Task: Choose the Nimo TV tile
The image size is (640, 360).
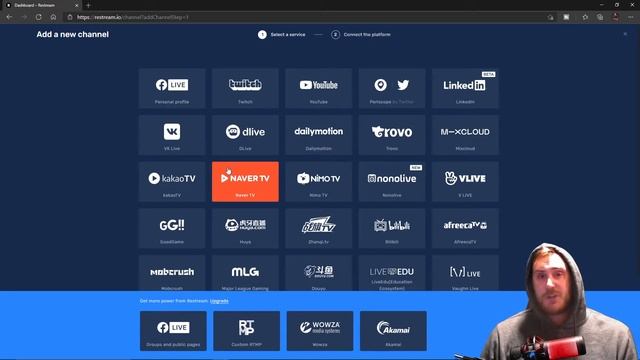Action: (x=319, y=182)
